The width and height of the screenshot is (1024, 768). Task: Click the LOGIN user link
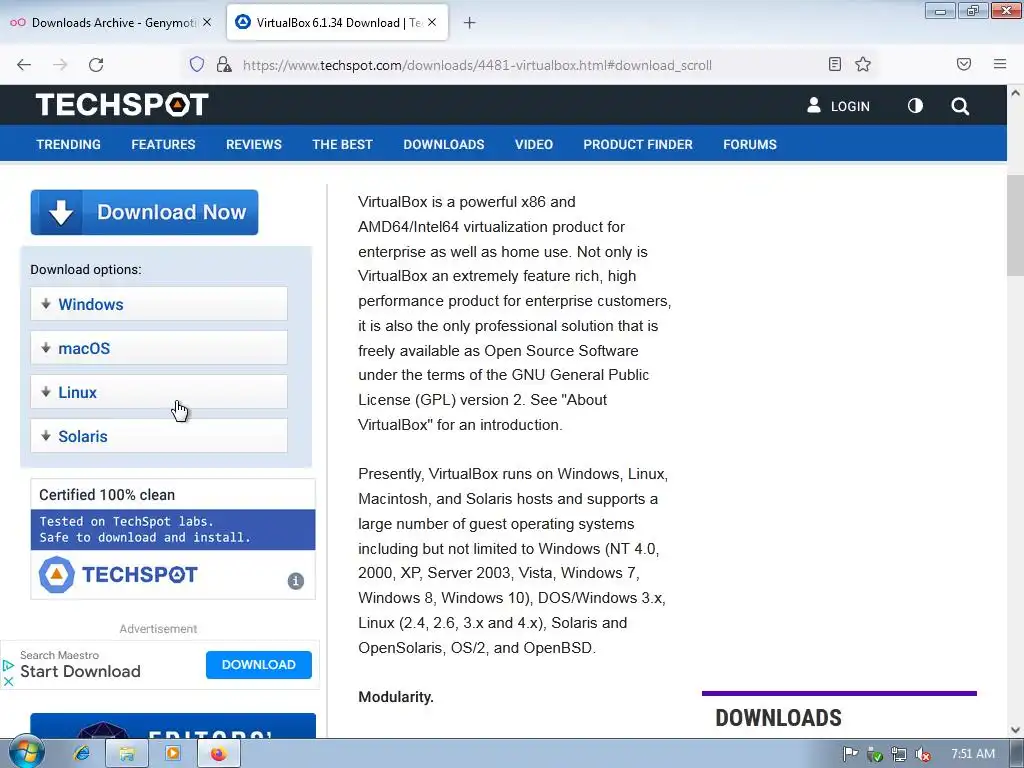click(x=838, y=106)
